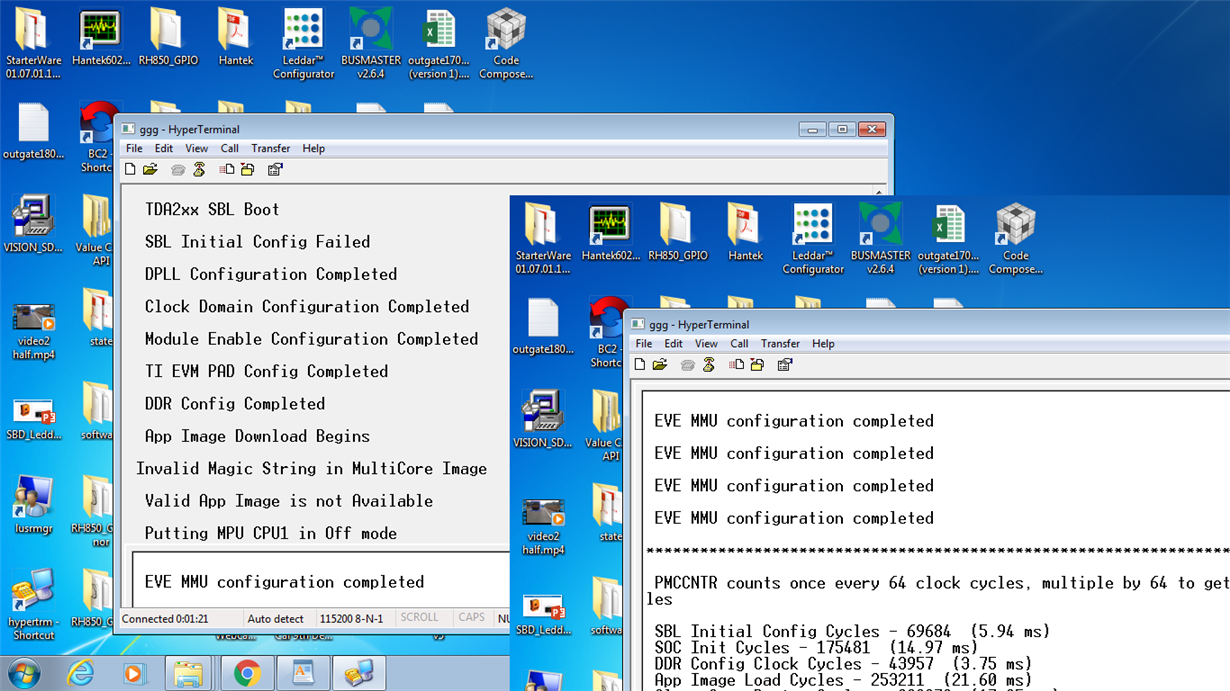Click Disconnect icon in back HyperTerminal toolbar
Screen dimensions: 1230x691
pyautogui.click(x=199, y=170)
